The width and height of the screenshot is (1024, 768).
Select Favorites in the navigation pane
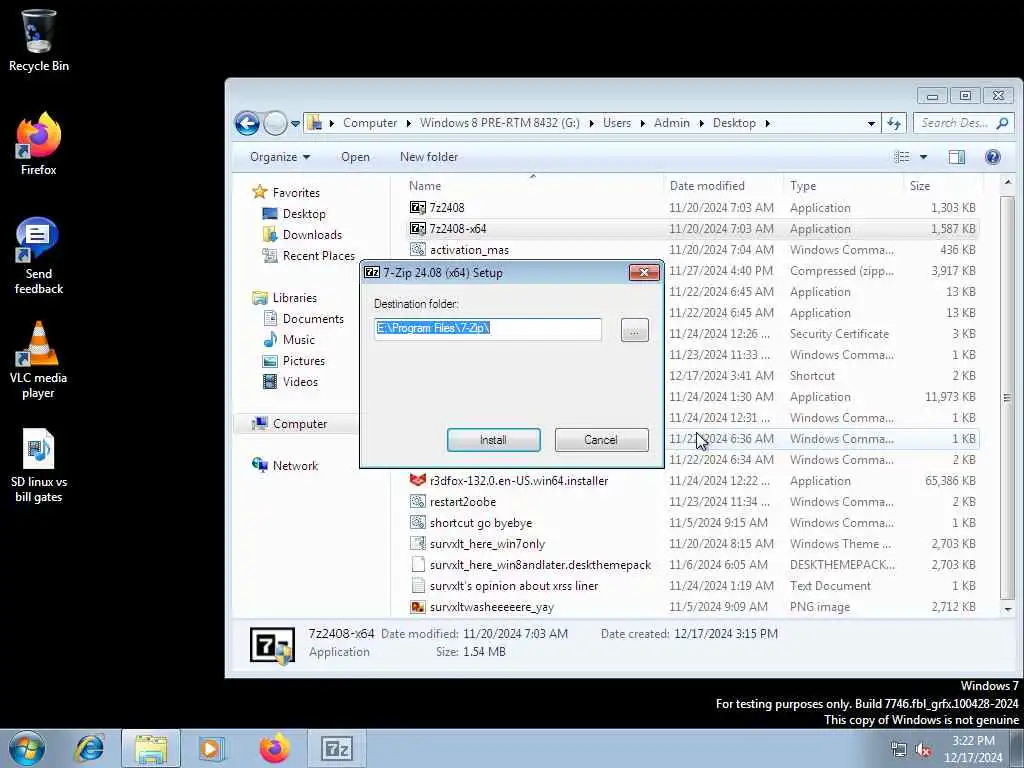click(287, 193)
